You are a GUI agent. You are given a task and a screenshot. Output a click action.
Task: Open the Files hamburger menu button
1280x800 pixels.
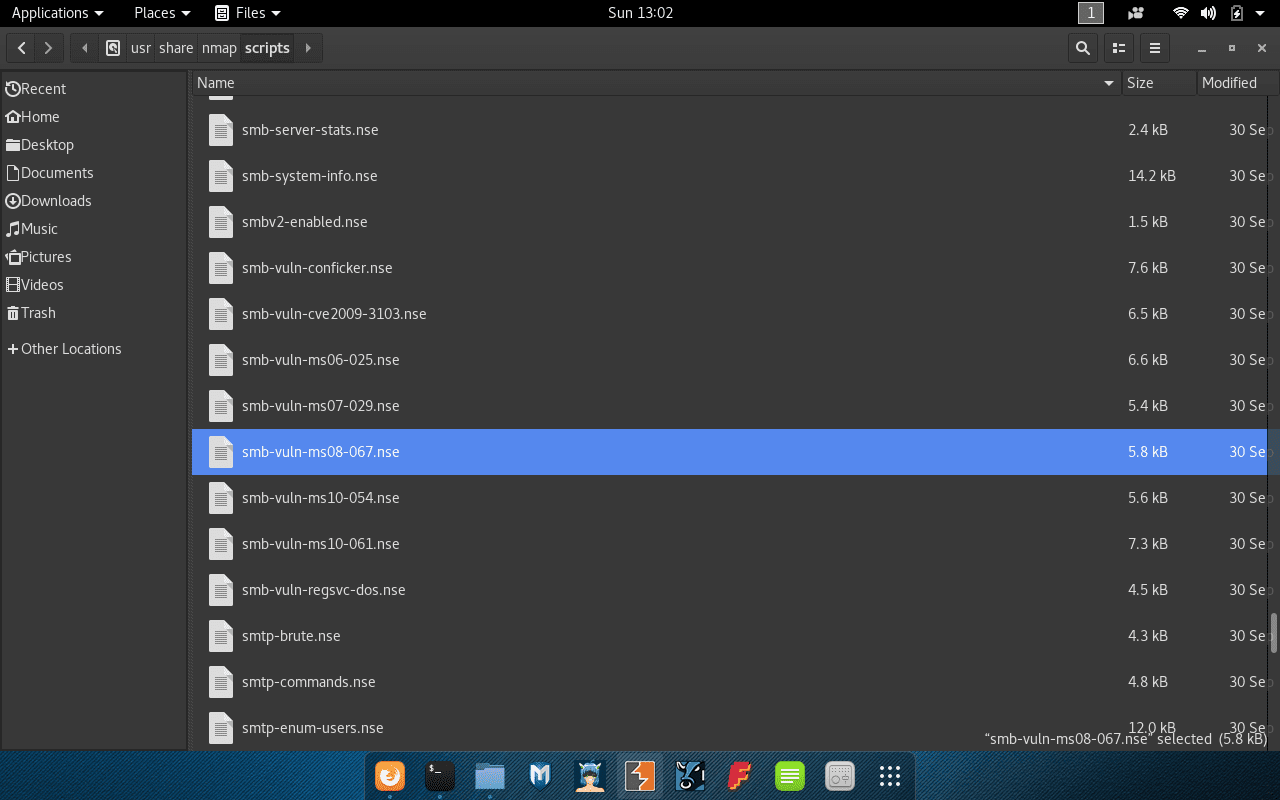(x=1154, y=48)
